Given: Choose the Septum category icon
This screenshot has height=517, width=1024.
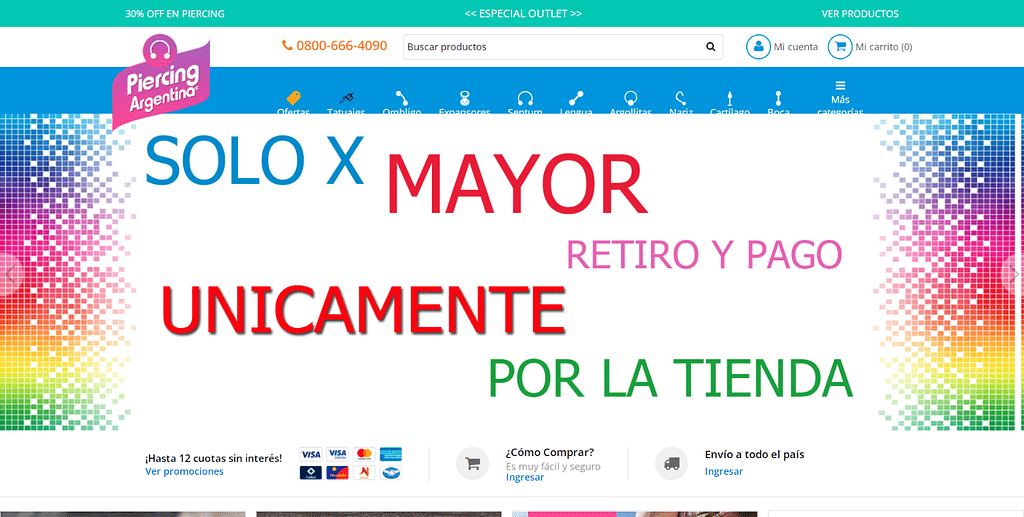Looking at the screenshot, I should 525,99.
